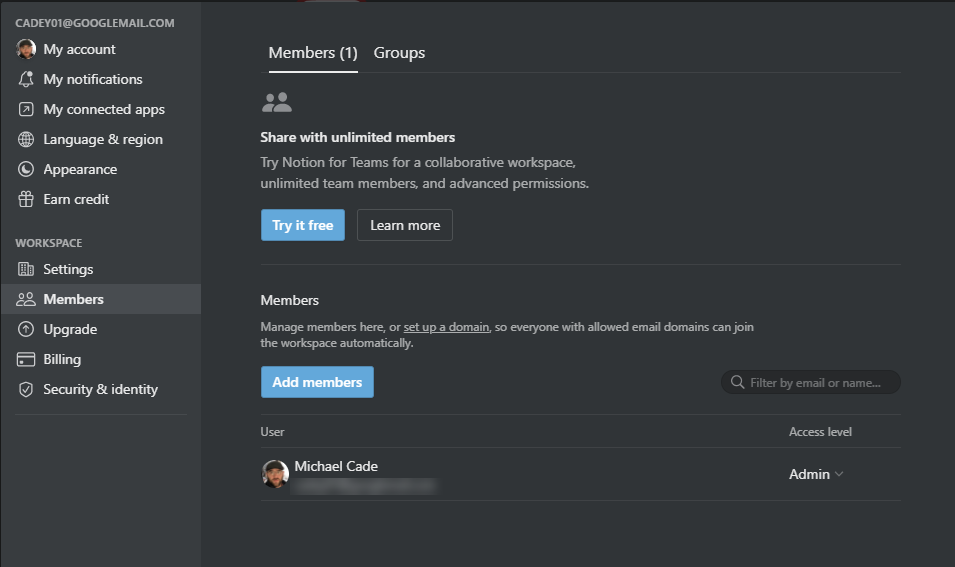Click the building icon for workspace Settings

(x=26, y=269)
